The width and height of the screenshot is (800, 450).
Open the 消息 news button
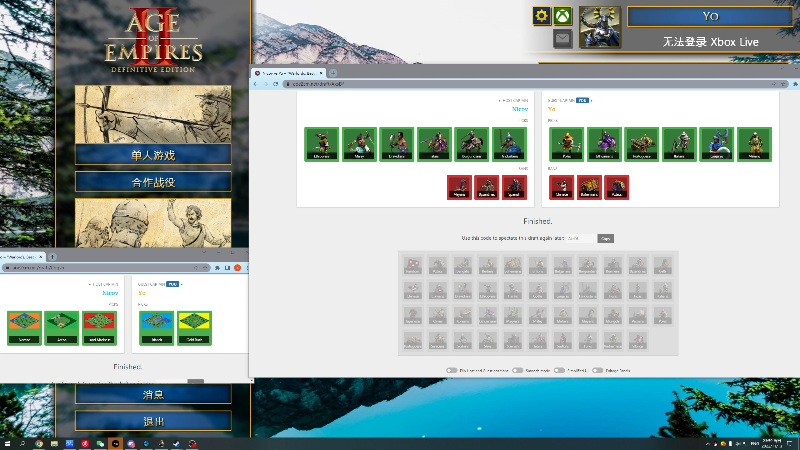tap(153, 394)
